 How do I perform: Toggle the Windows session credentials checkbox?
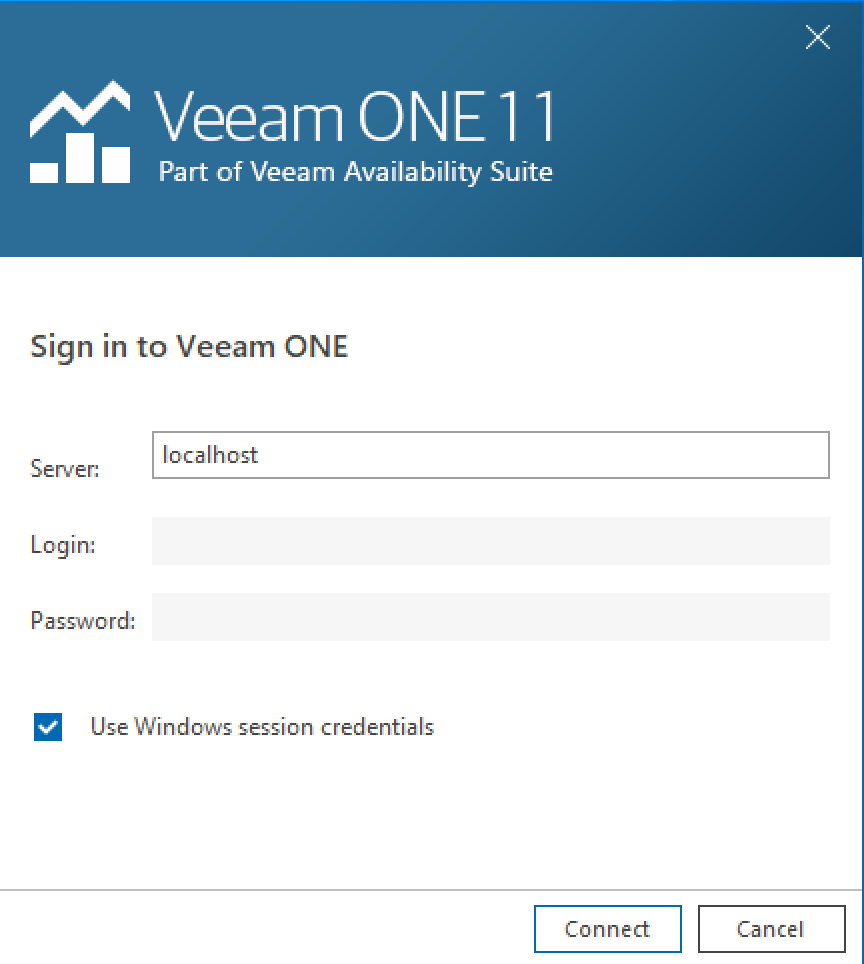point(47,727)
